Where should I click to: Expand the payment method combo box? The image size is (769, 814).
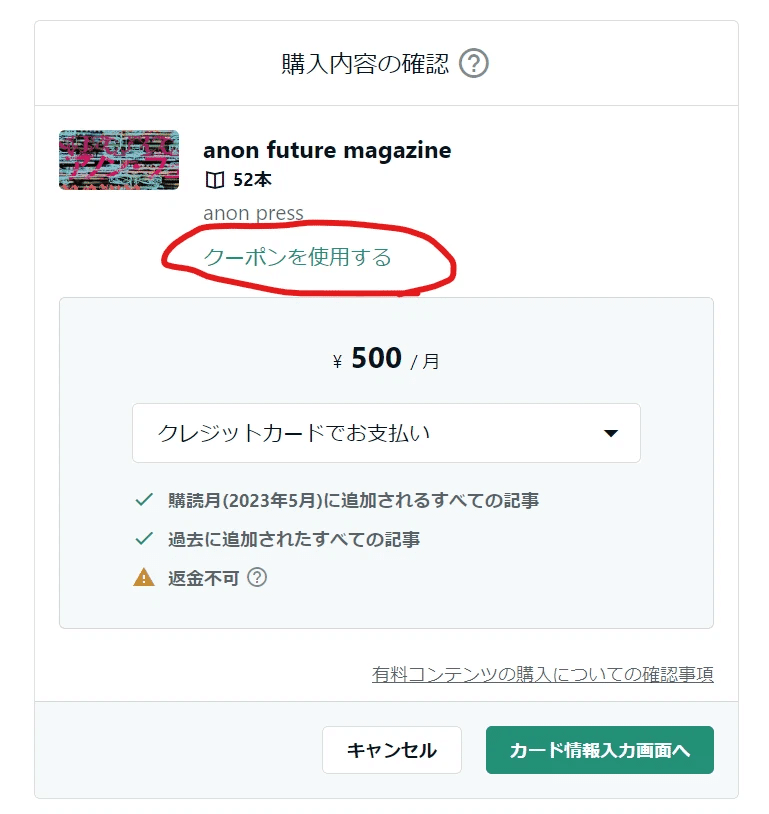387,433
